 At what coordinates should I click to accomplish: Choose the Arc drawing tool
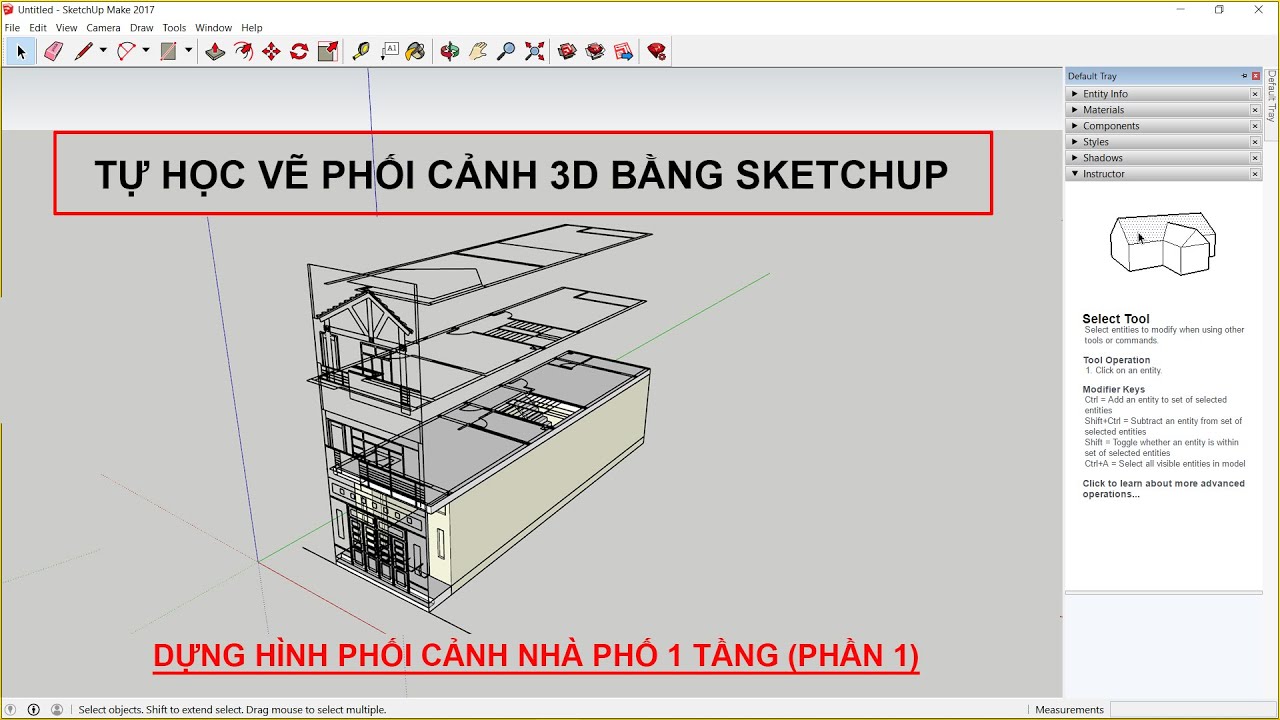click(126, 51)
